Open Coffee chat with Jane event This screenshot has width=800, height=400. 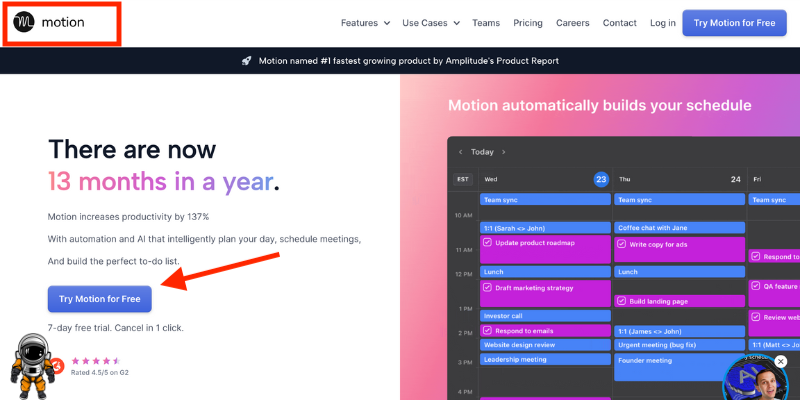click(x=680, y=228)
